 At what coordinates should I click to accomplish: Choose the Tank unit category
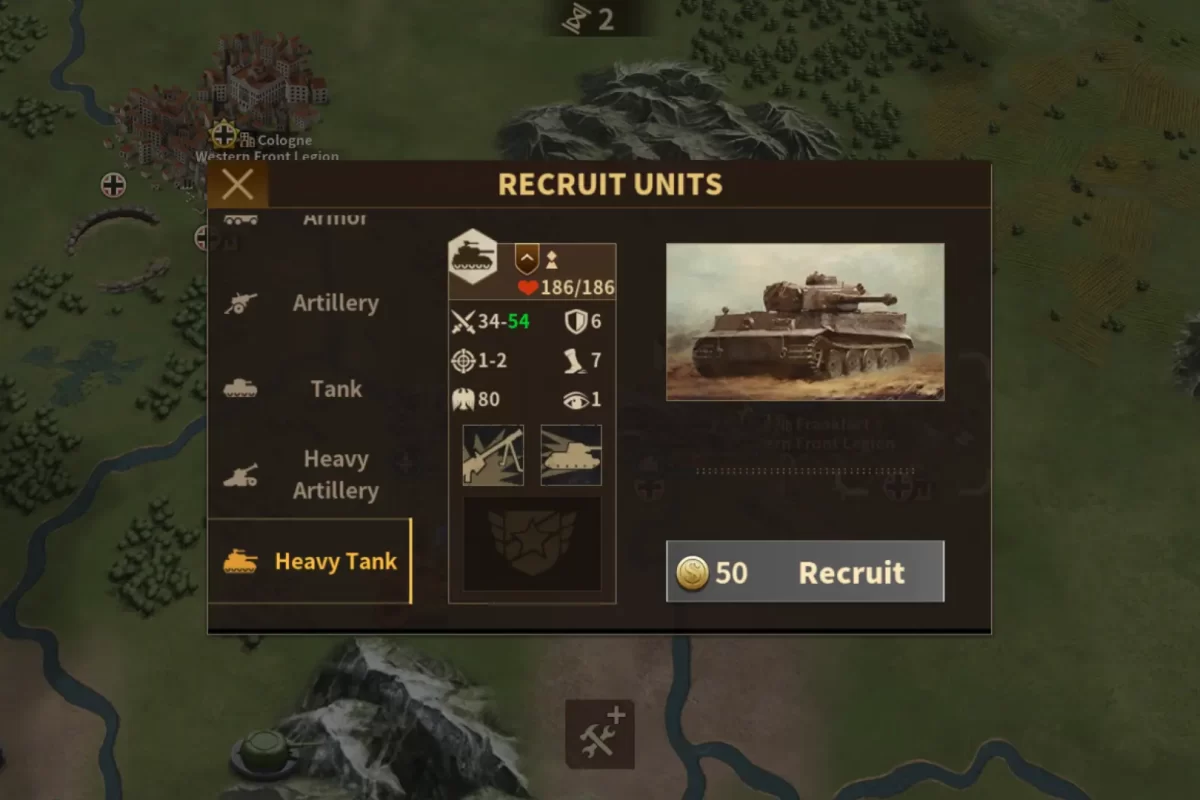coord(310,389)
